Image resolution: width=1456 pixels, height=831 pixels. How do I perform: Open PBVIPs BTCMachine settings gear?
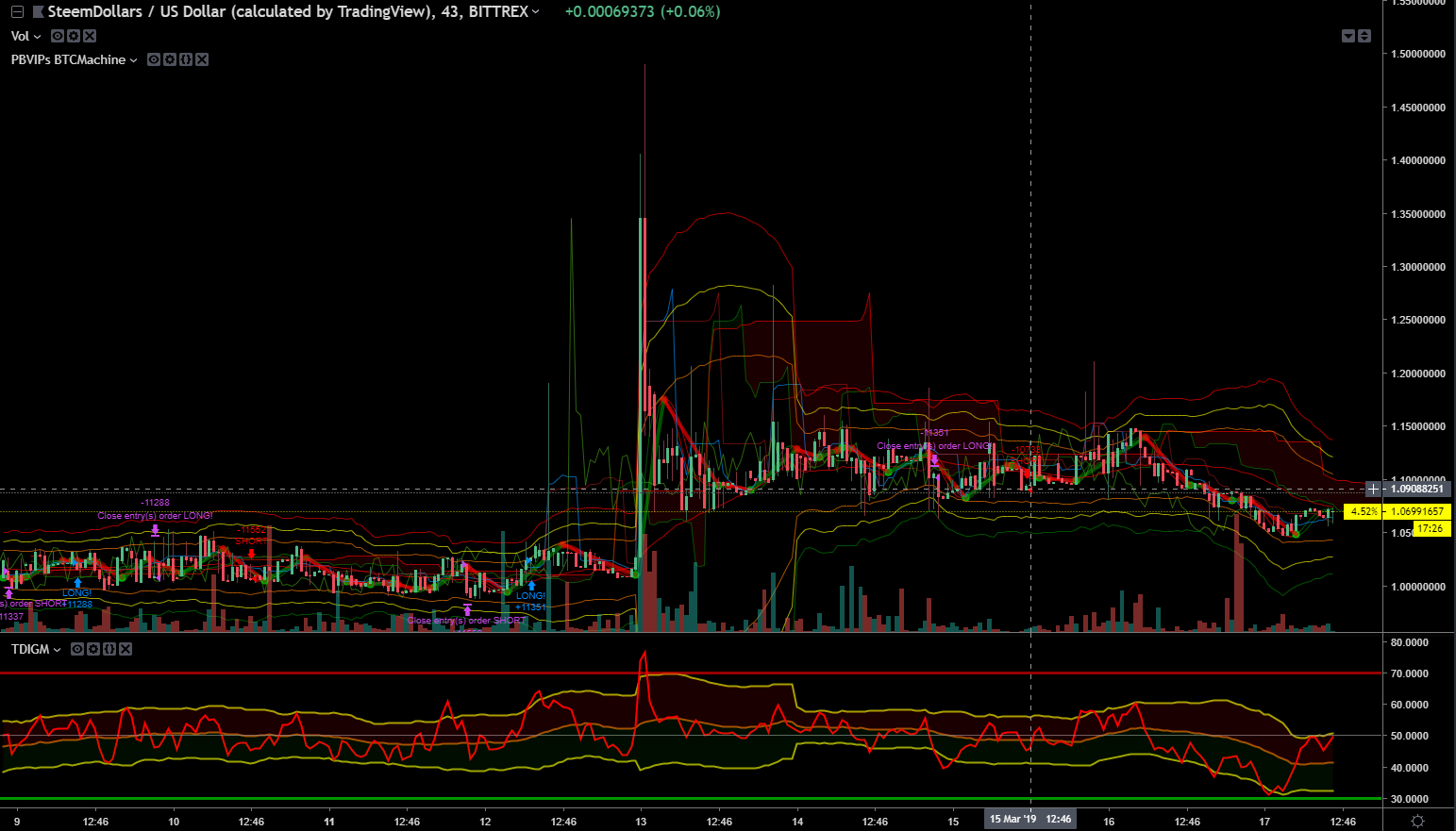click(x=170, y=59)
